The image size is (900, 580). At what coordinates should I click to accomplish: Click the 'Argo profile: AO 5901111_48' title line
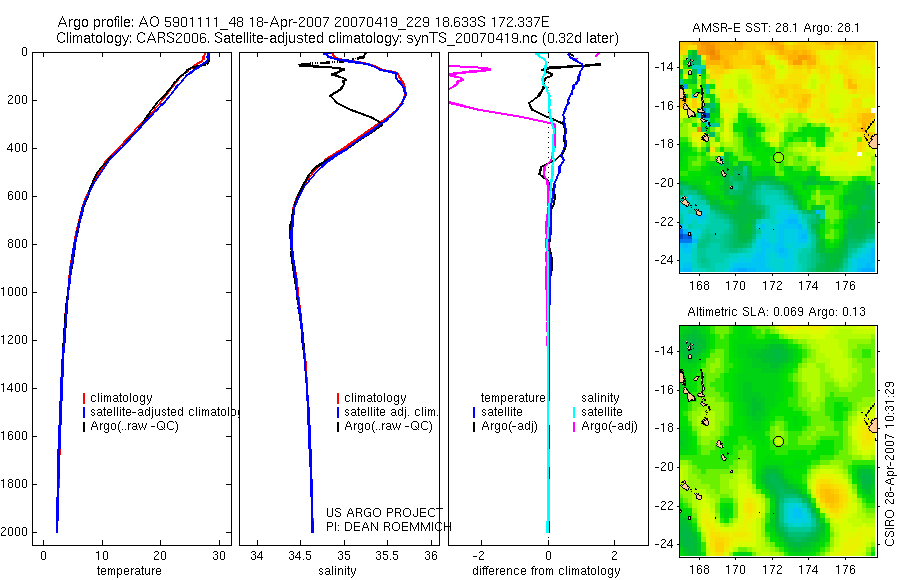point(303,22)
